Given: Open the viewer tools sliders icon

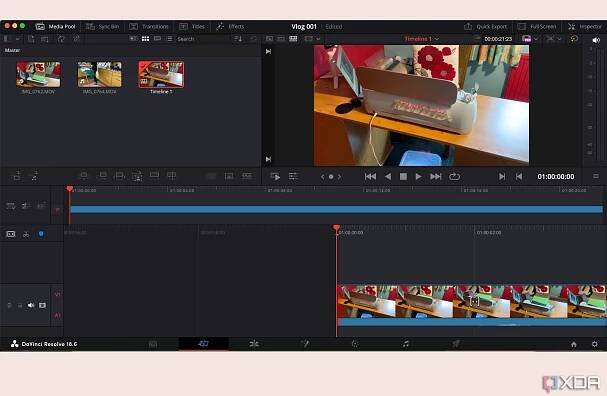Looking at the screenshot, I should point(293,177).
